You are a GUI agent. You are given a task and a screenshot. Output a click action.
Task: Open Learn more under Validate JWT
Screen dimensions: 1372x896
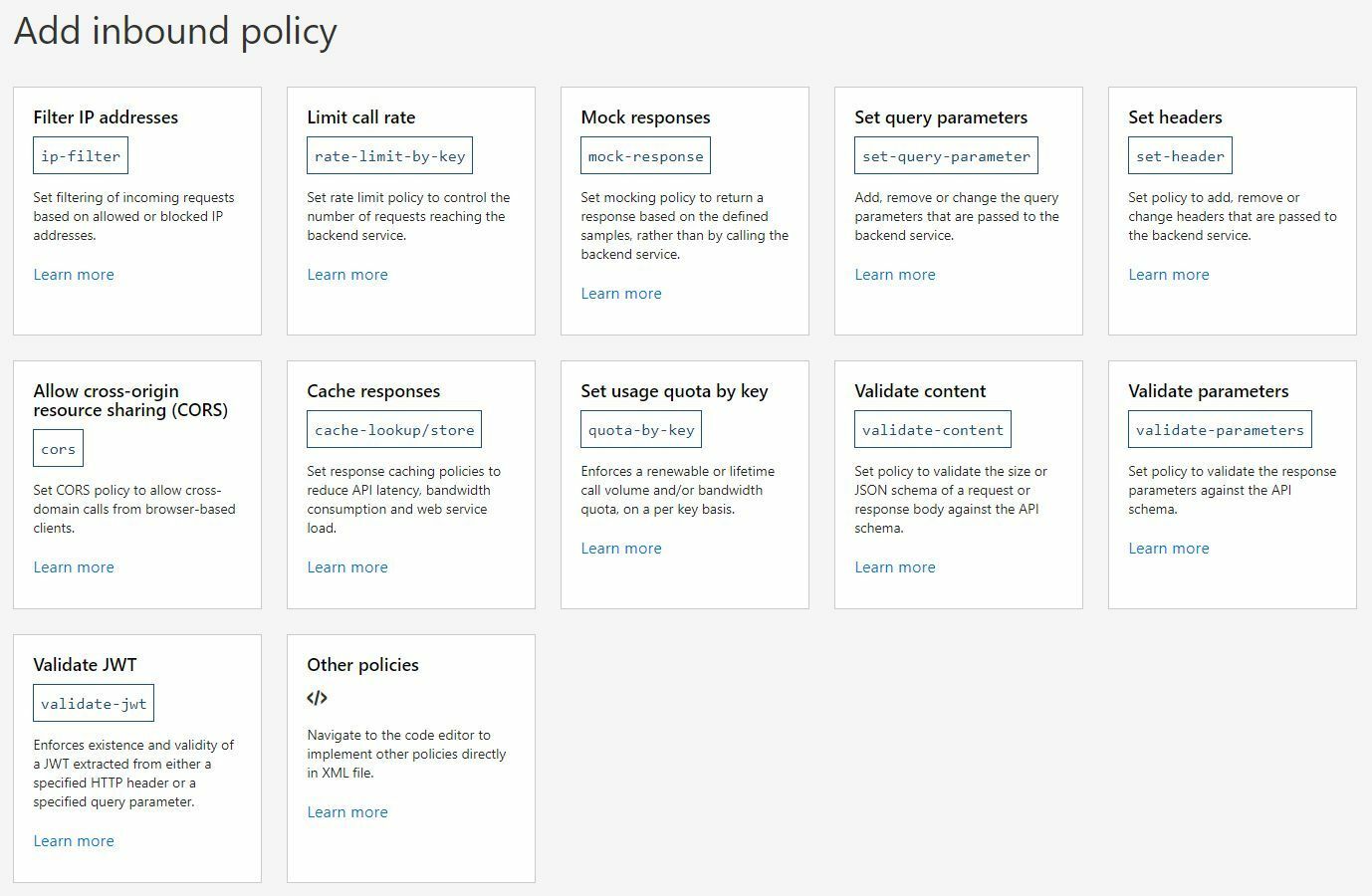tap(73, 840)
